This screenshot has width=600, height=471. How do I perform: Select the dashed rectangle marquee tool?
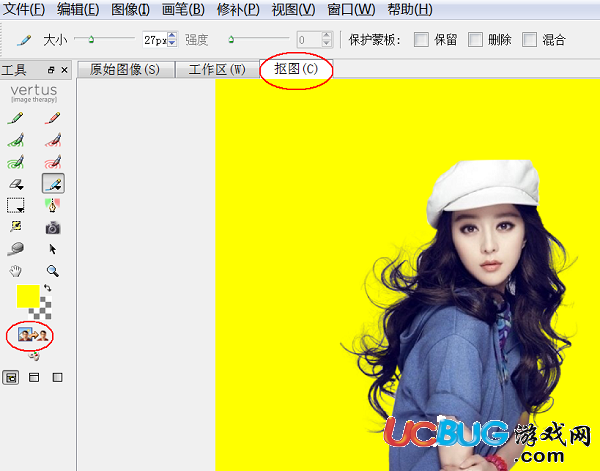16,205
